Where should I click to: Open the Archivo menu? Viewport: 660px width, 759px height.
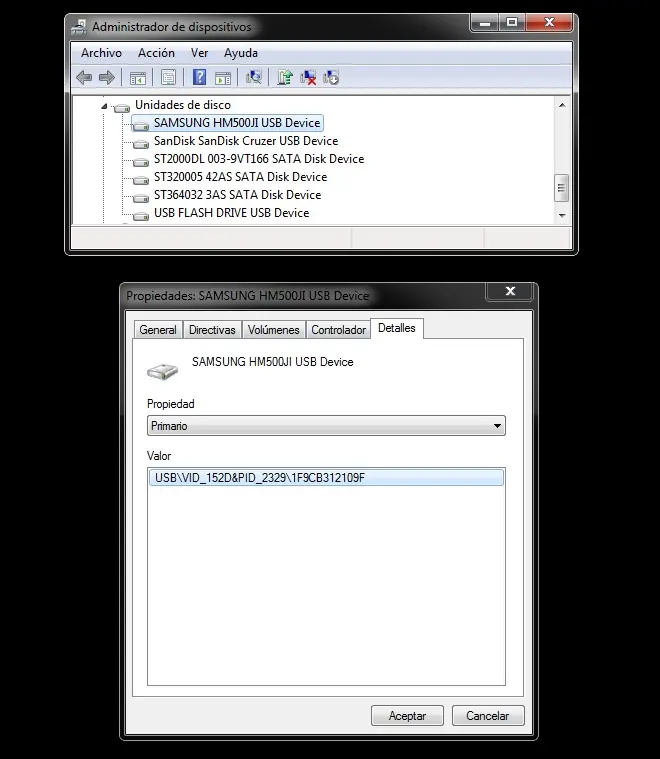pos(101,53)
